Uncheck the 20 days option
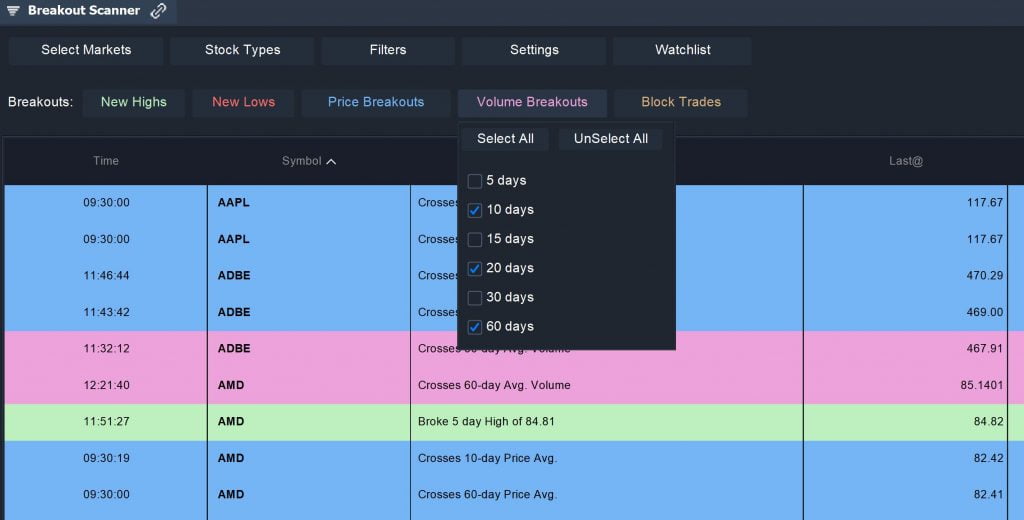1024x520 pixels. pos(475,268)
